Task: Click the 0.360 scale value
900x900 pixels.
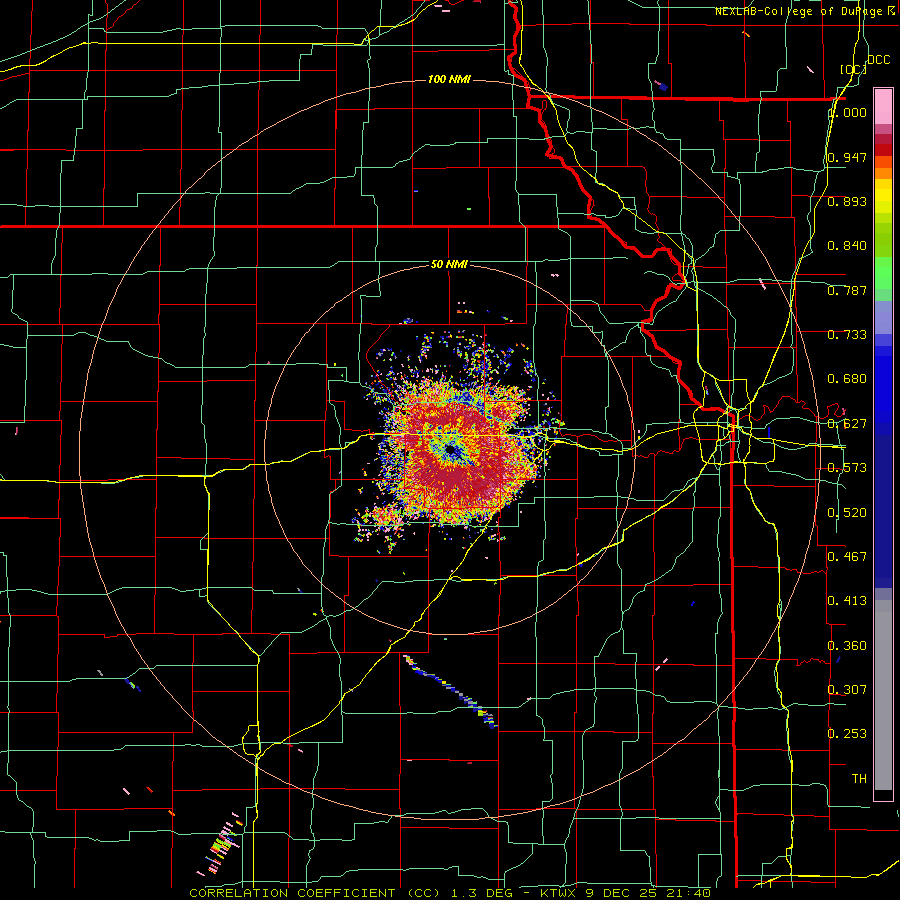Action: click(847, 646)
